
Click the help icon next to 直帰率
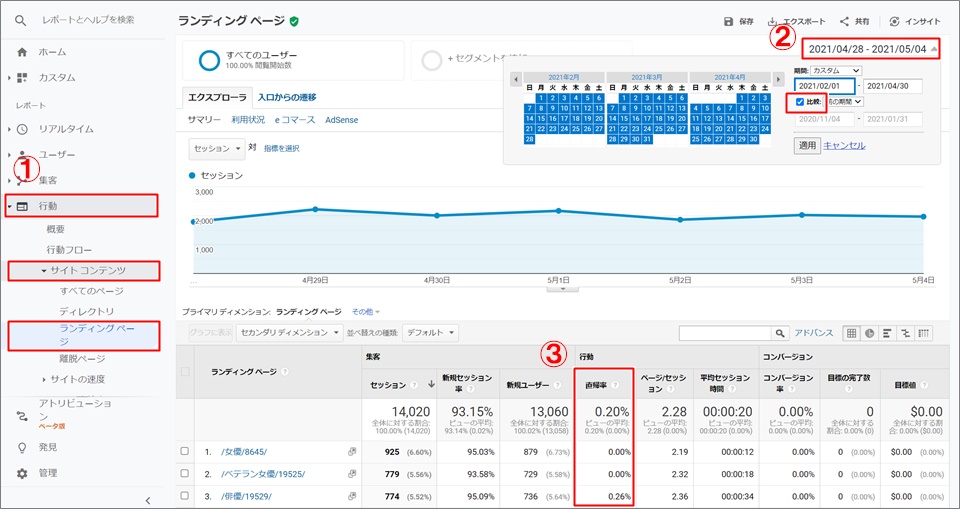point(615,385)
